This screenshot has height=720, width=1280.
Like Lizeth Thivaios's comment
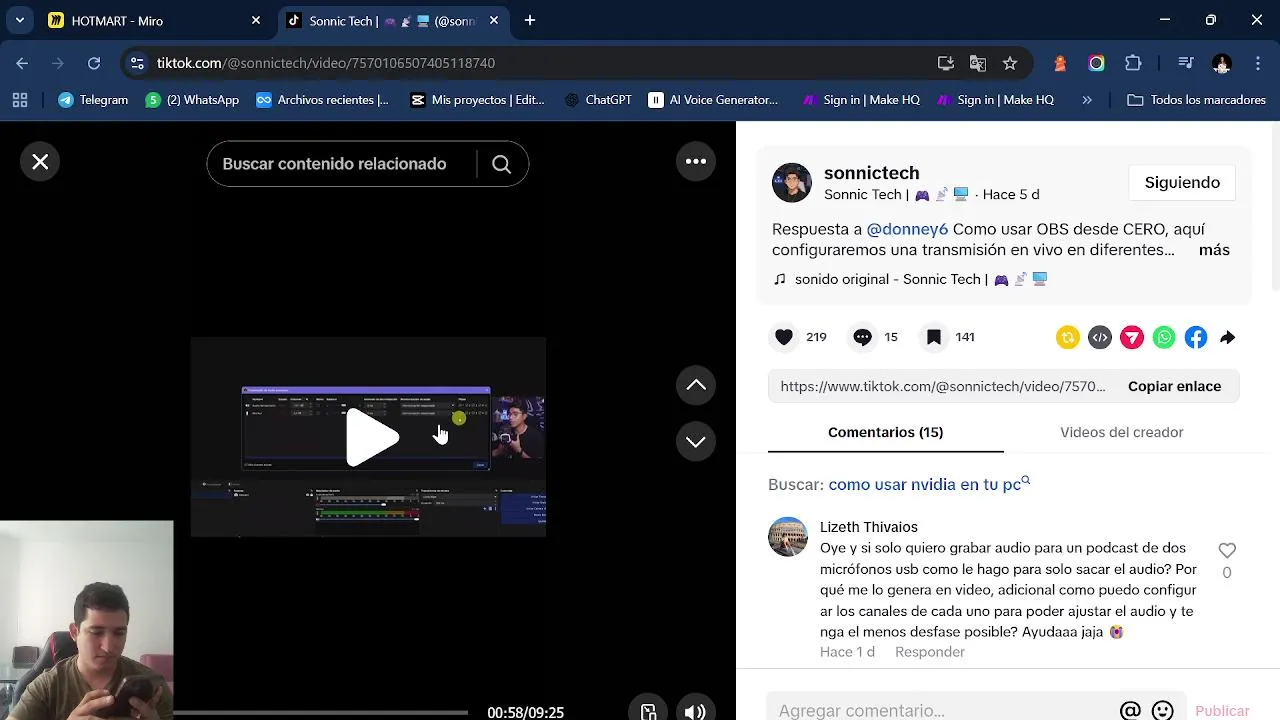(1227, 550)
